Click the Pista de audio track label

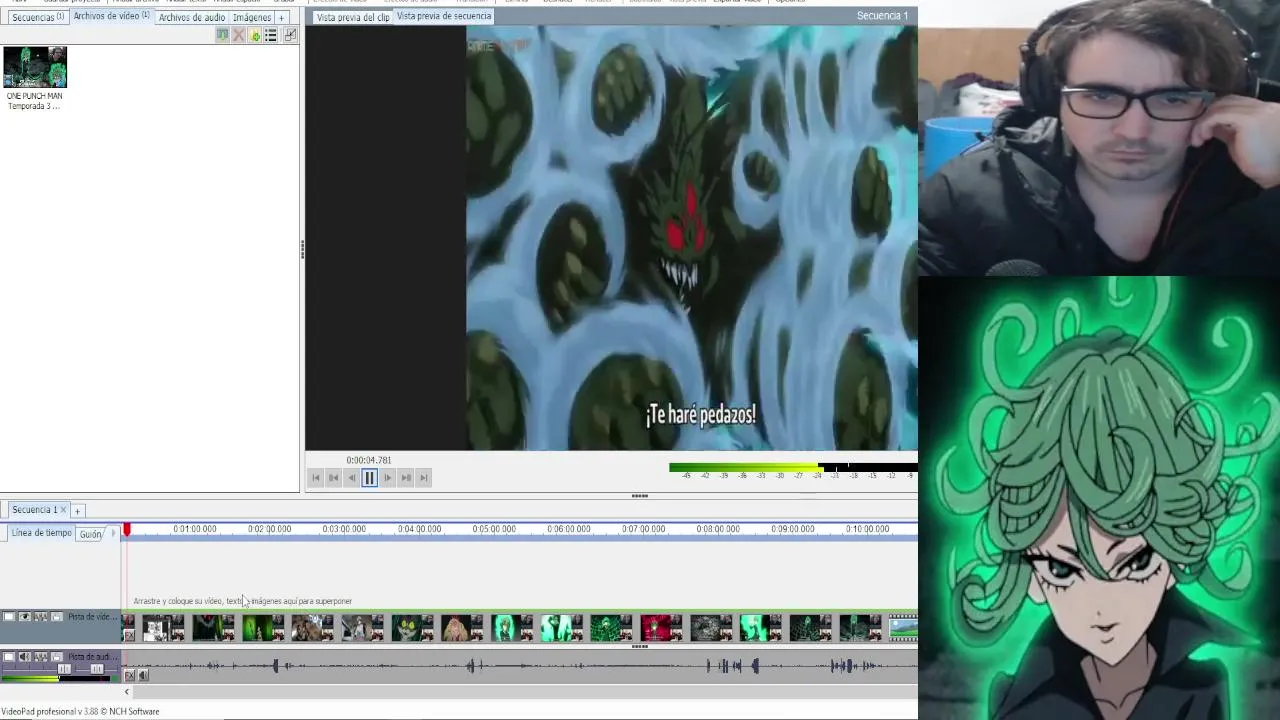pos(93,657)
